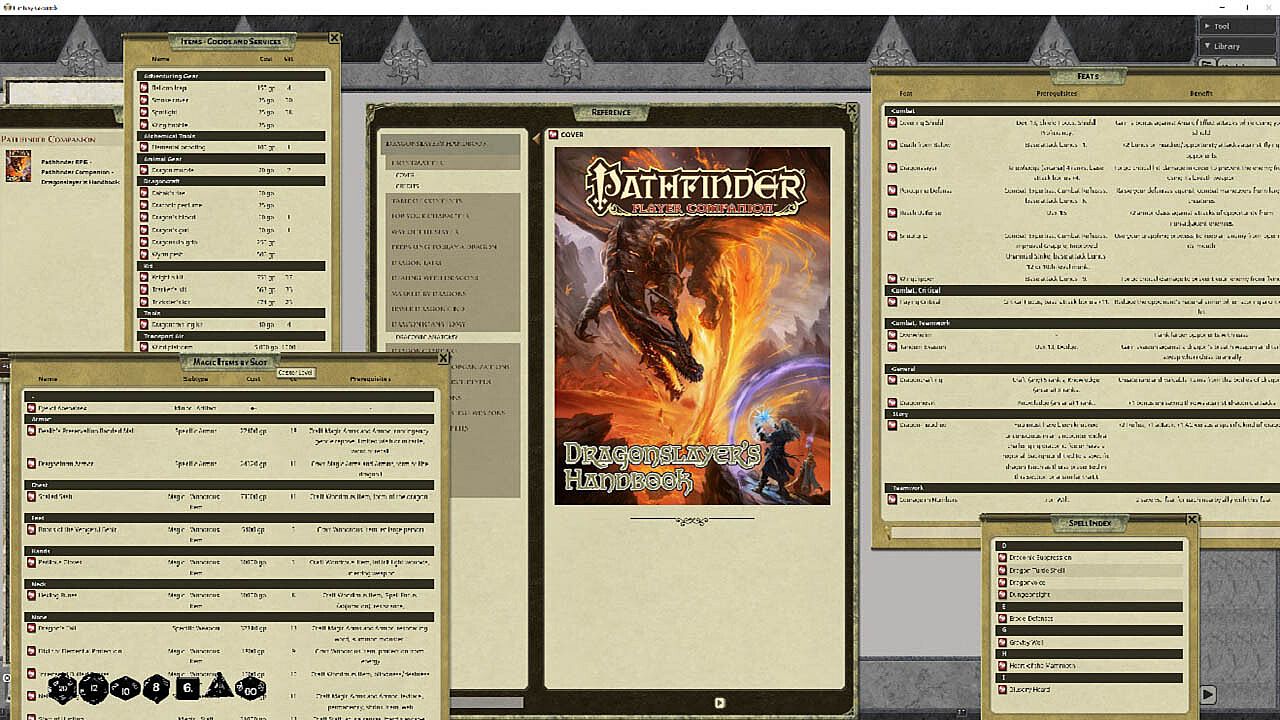This screenshot has width=1280, height=720.
Task: Open link icon for Dragon's gall item
Action: (145, 230)
